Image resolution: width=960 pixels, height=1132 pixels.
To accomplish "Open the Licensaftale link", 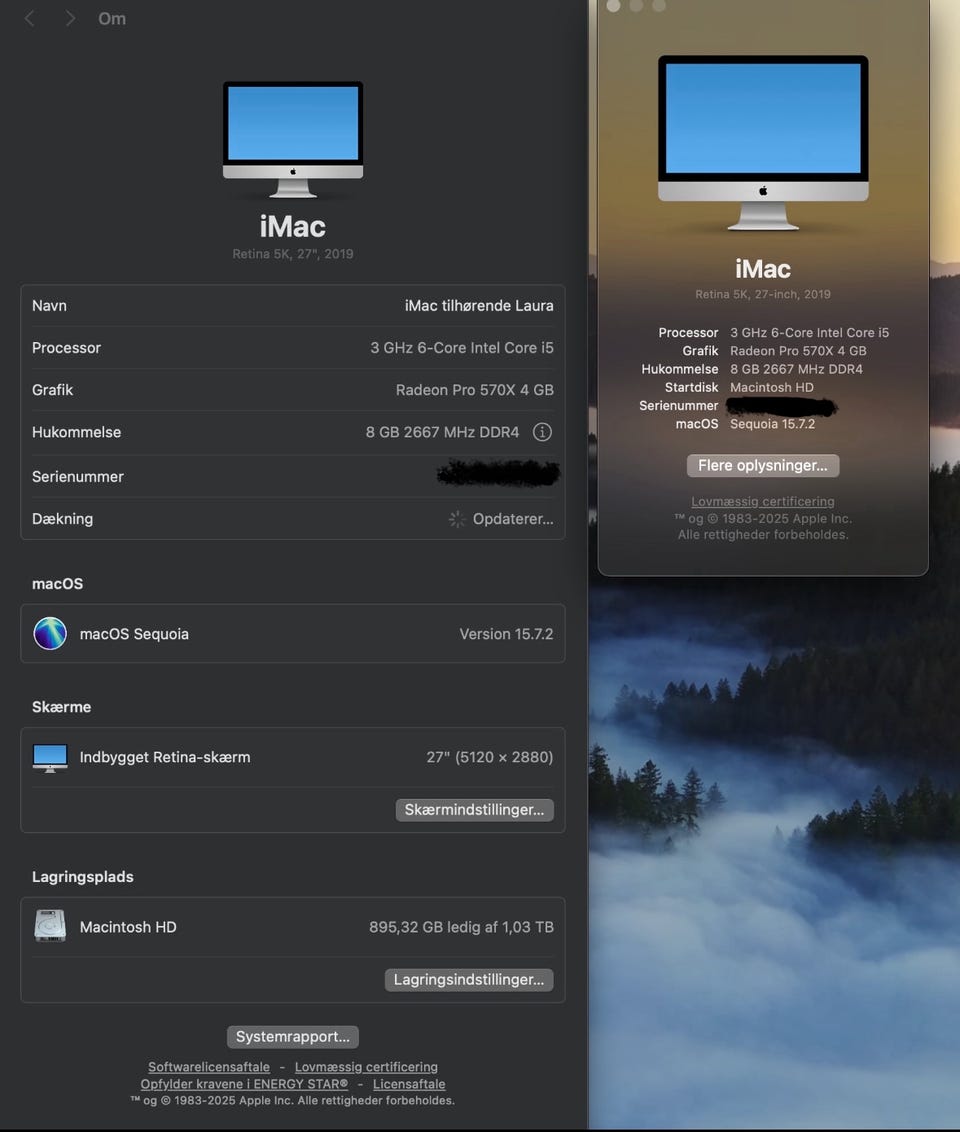I will [x=409, y=1084].
